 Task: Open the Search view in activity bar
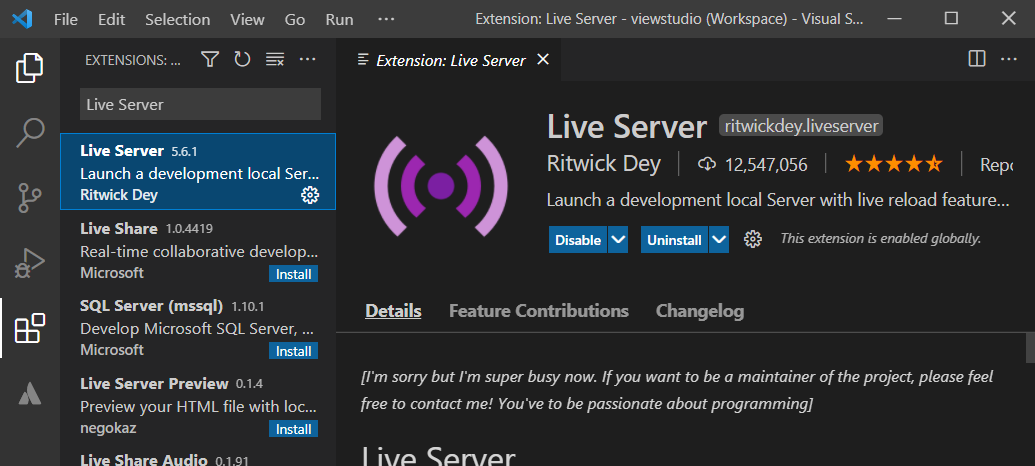click(30, 133)
